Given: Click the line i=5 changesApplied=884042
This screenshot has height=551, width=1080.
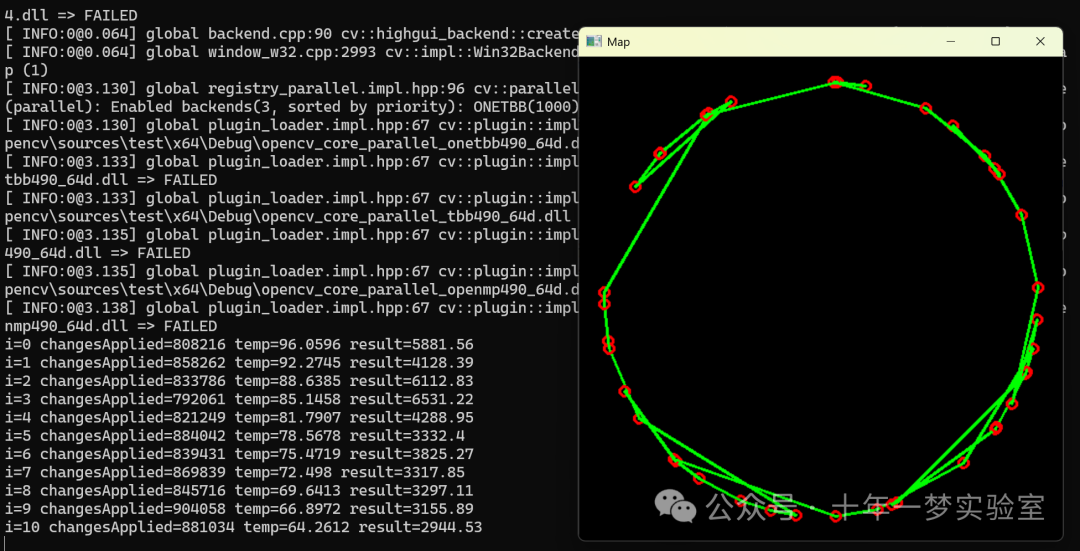Looking at the screenshot, I should click(x=235, y=436).
